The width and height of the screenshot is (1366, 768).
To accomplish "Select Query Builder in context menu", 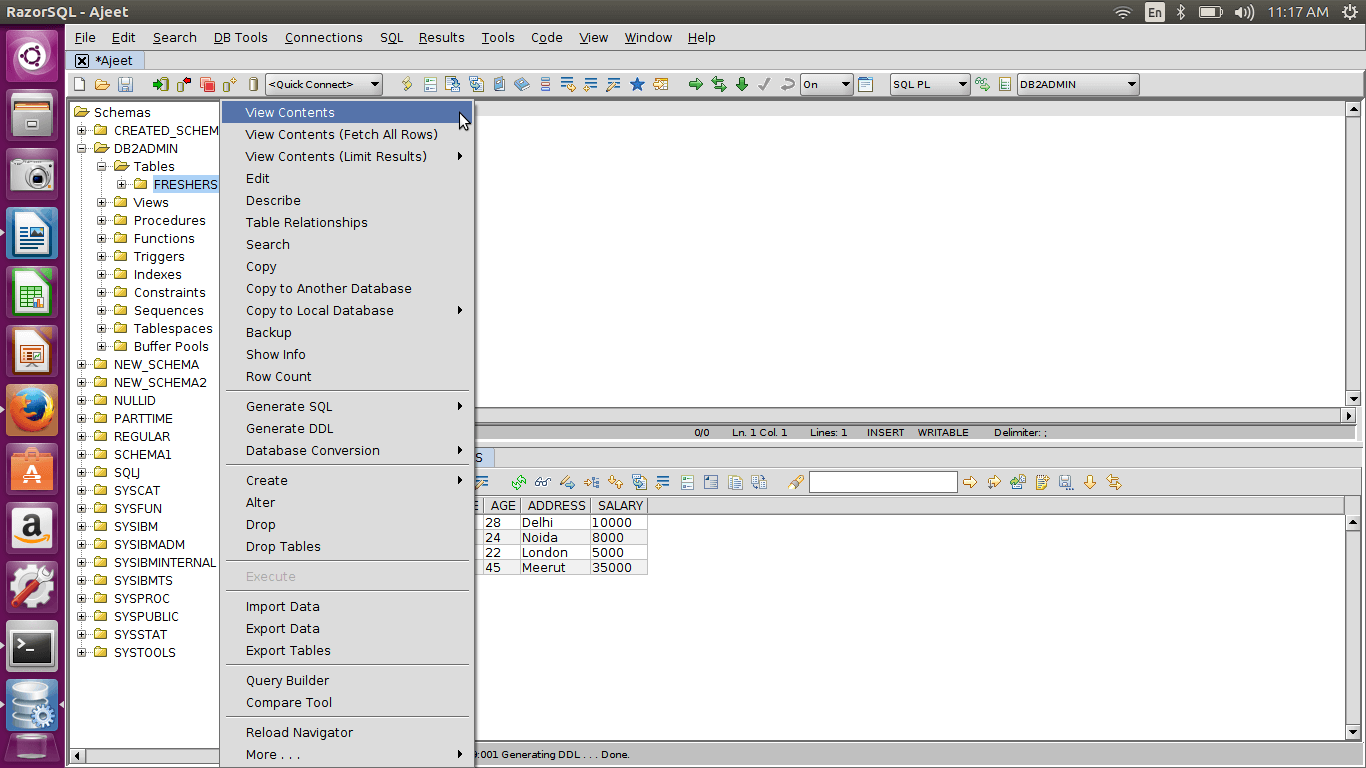I will coord(346,680).
